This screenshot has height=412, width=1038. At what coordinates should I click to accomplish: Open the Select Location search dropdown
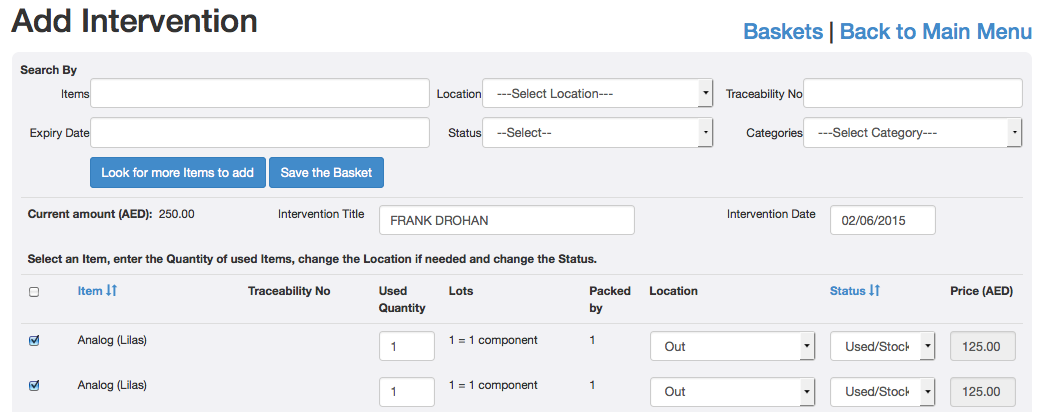[x=597, y=94]
